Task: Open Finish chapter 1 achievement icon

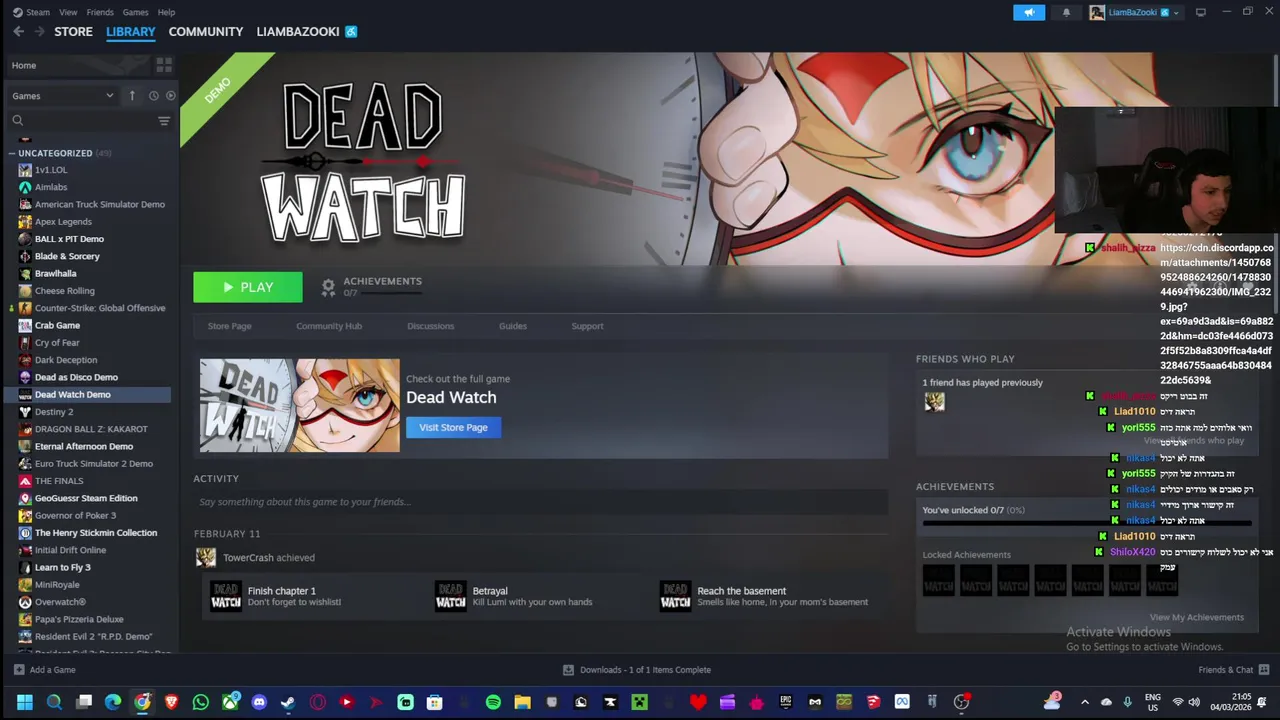Action: (x=226, y=596)
